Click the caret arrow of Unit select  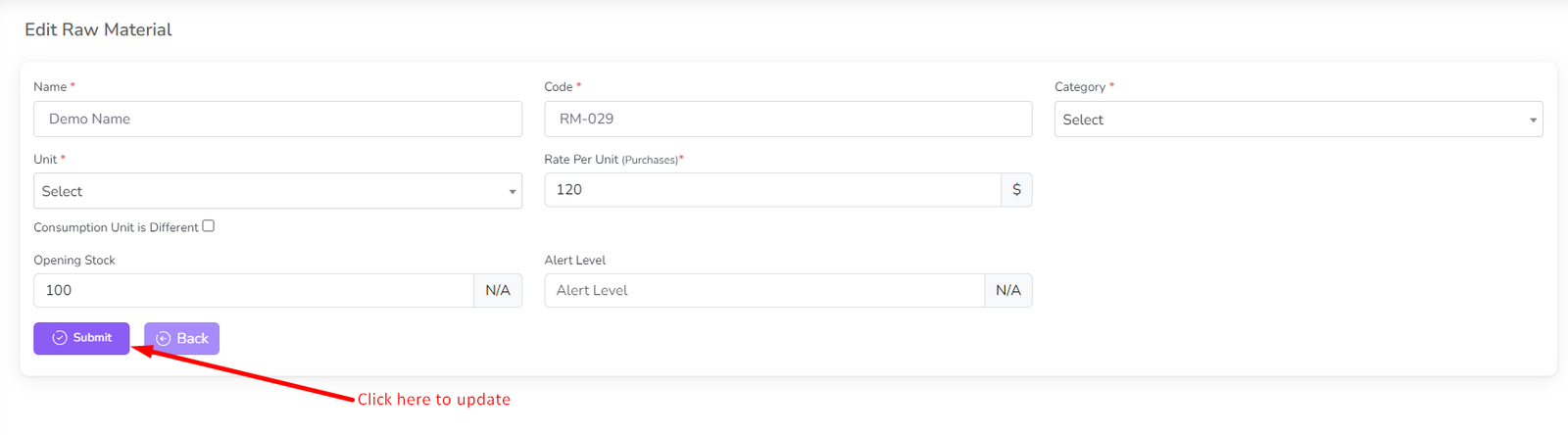click(x=512, y=192)
